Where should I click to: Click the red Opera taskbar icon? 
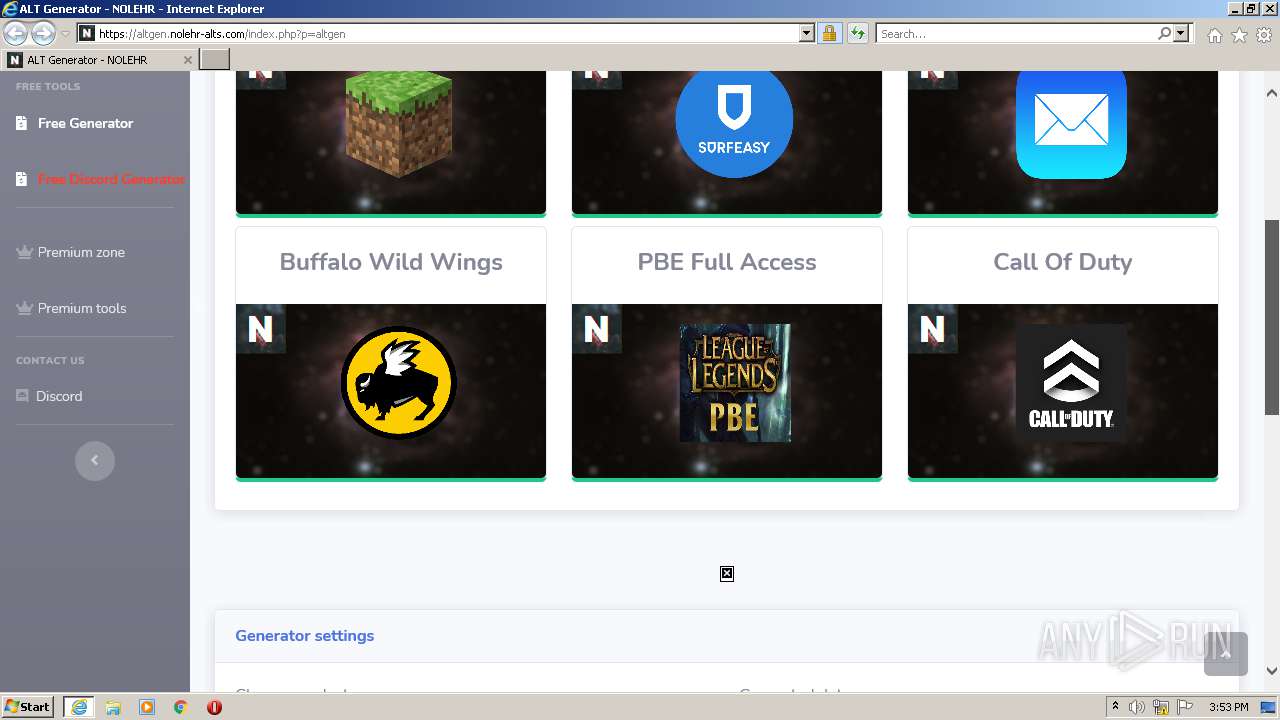[x=214, y=707]
